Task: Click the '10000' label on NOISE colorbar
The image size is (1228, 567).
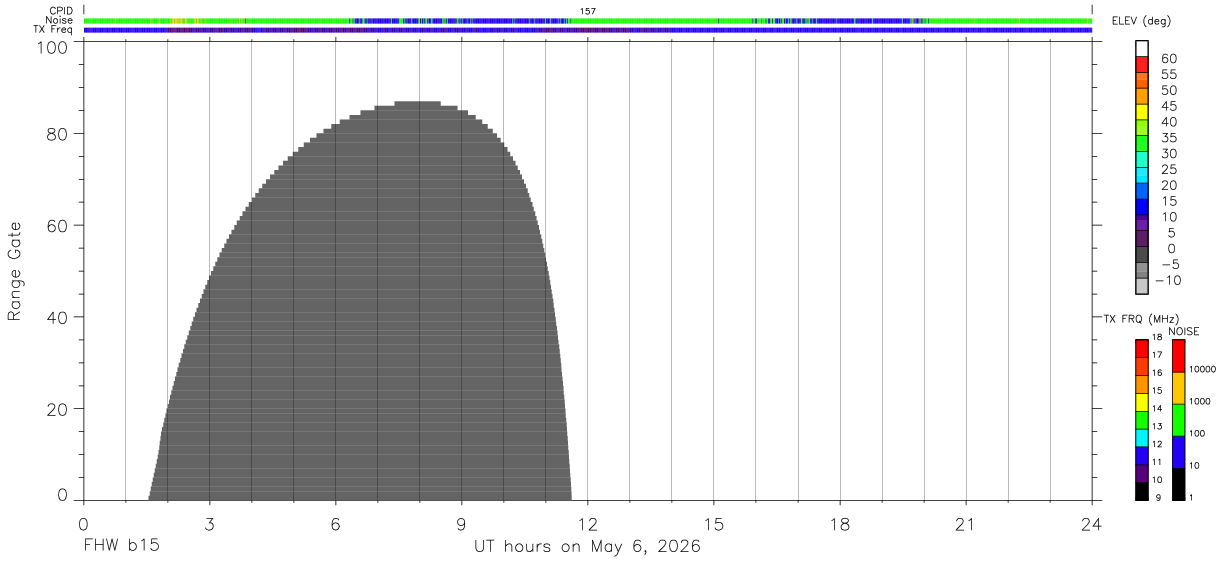Action: pos(1201,370)
